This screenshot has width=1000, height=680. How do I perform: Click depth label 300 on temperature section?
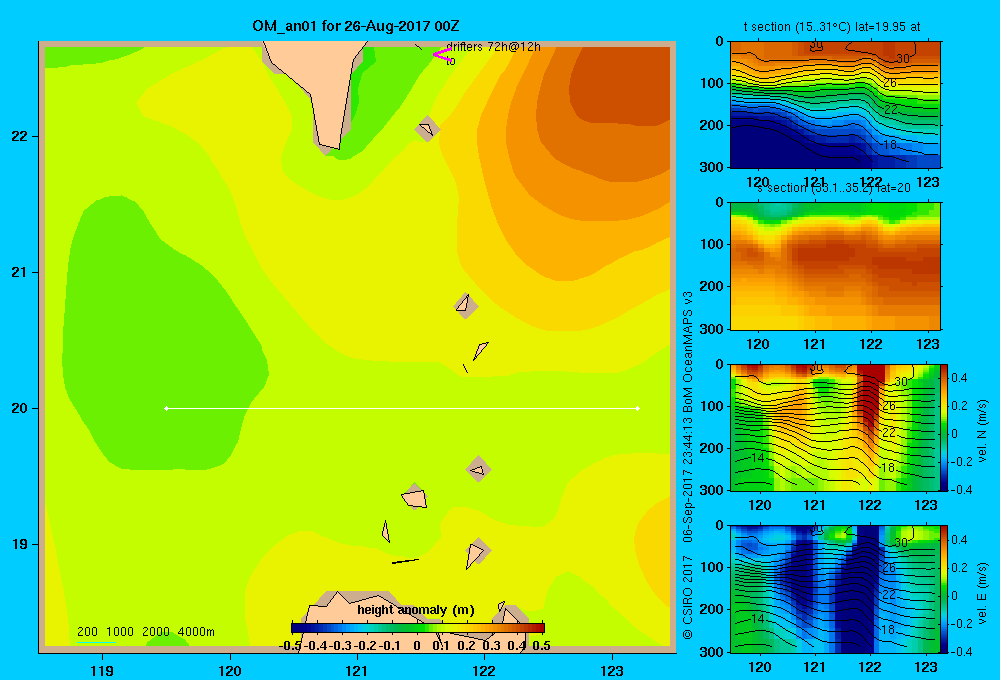point(712,167)
